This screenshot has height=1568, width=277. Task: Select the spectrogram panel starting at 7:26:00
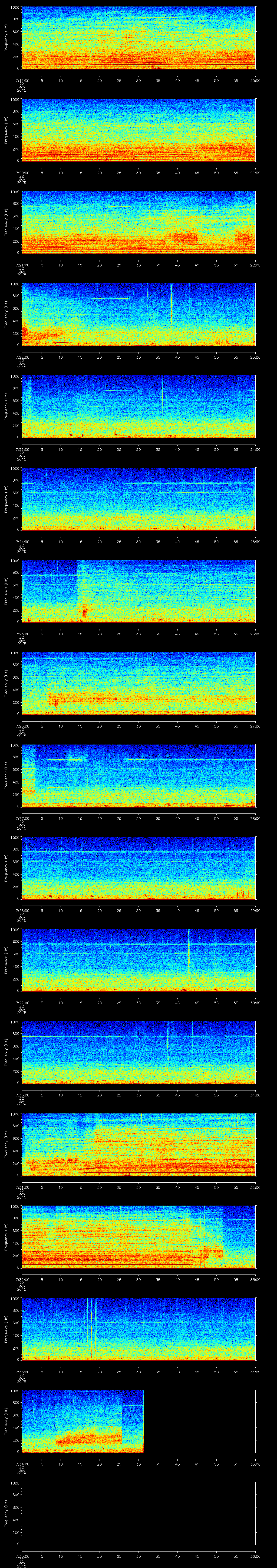[139, 683]
